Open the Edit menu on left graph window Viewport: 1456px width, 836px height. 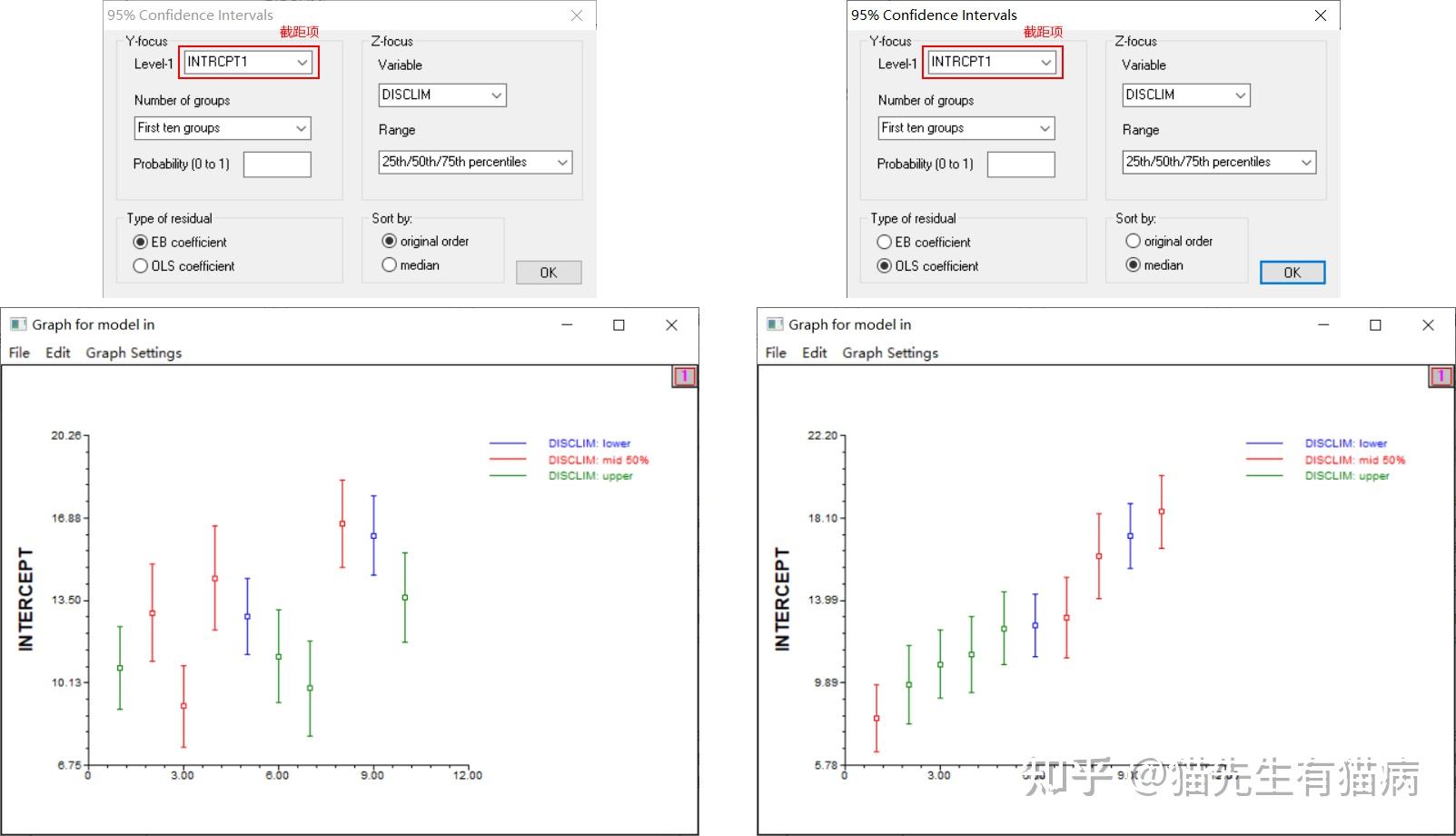[x=57, y=353]
